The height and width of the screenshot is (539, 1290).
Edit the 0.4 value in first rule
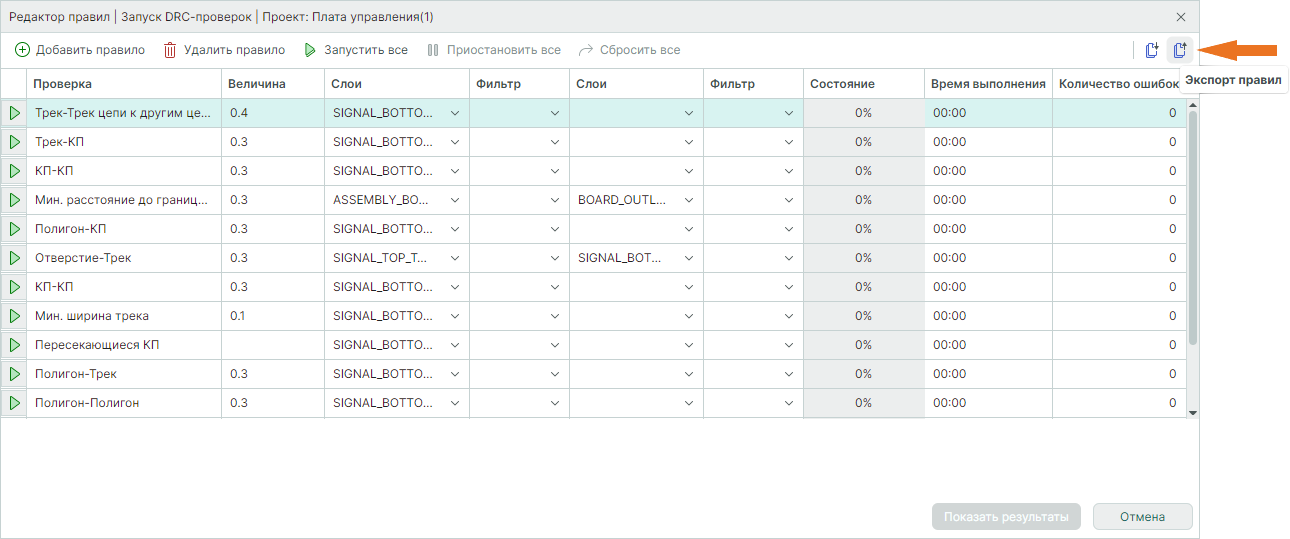[x=270, y=113]
